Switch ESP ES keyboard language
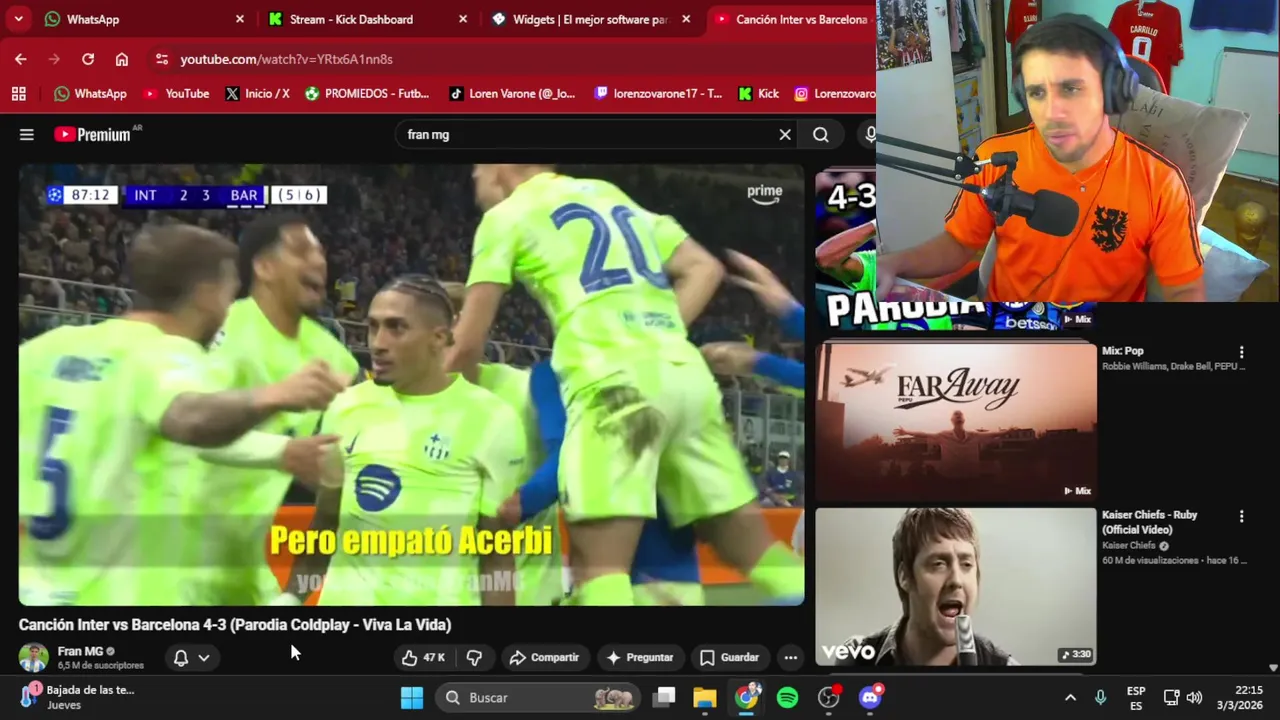This screenshot has height=720, width=1280. coord(1136,697)
